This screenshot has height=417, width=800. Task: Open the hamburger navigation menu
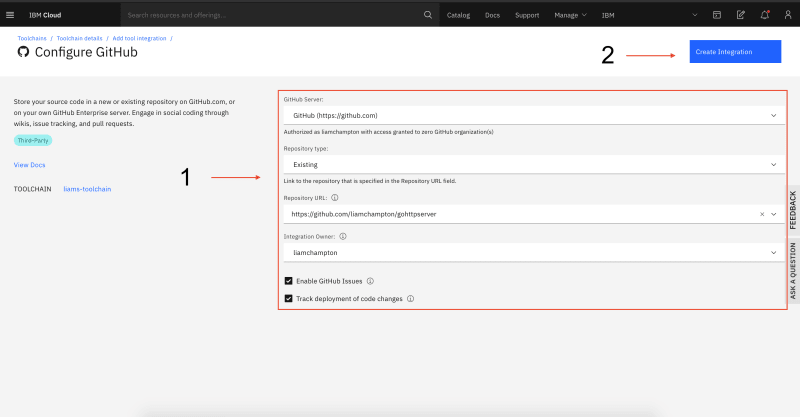tap(10, 15)
